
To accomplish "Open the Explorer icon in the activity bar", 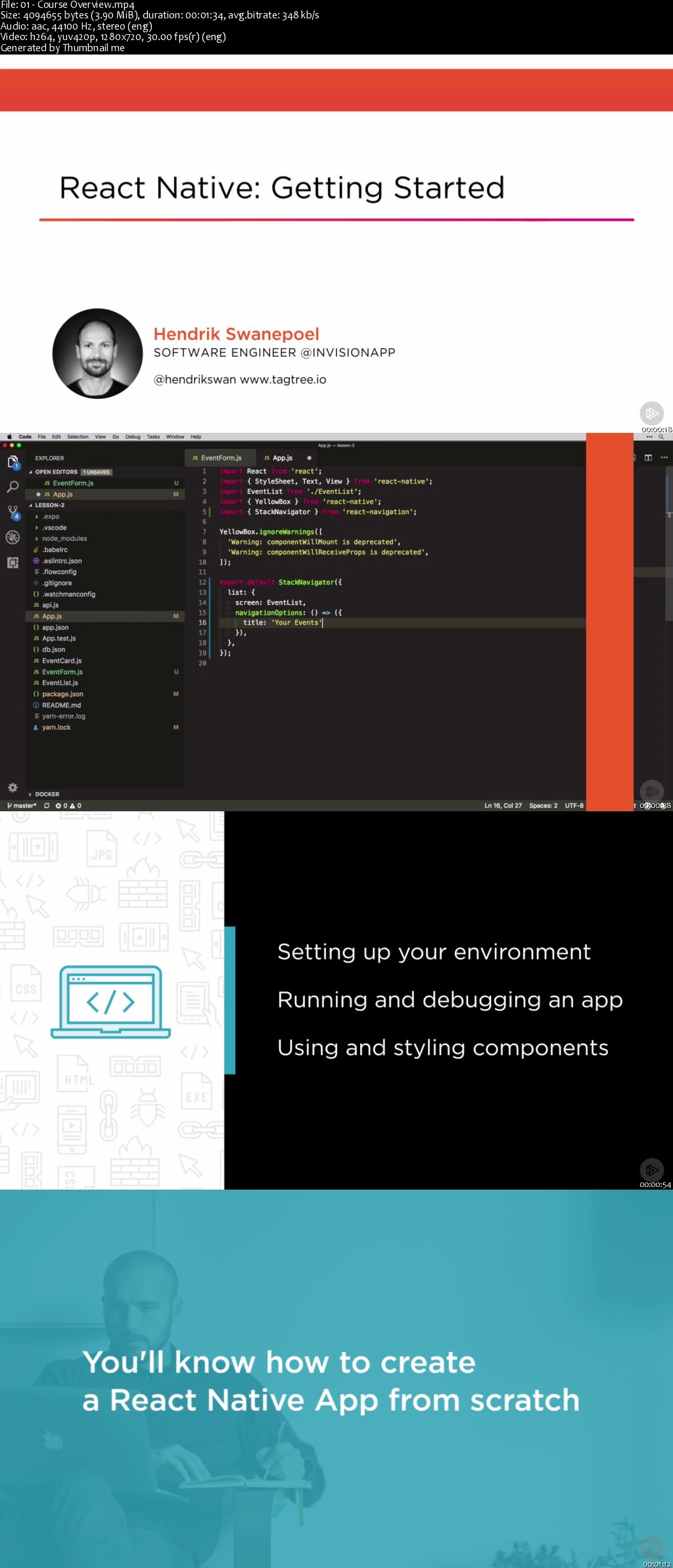I will pyautogui.click(x=12, y=462).
